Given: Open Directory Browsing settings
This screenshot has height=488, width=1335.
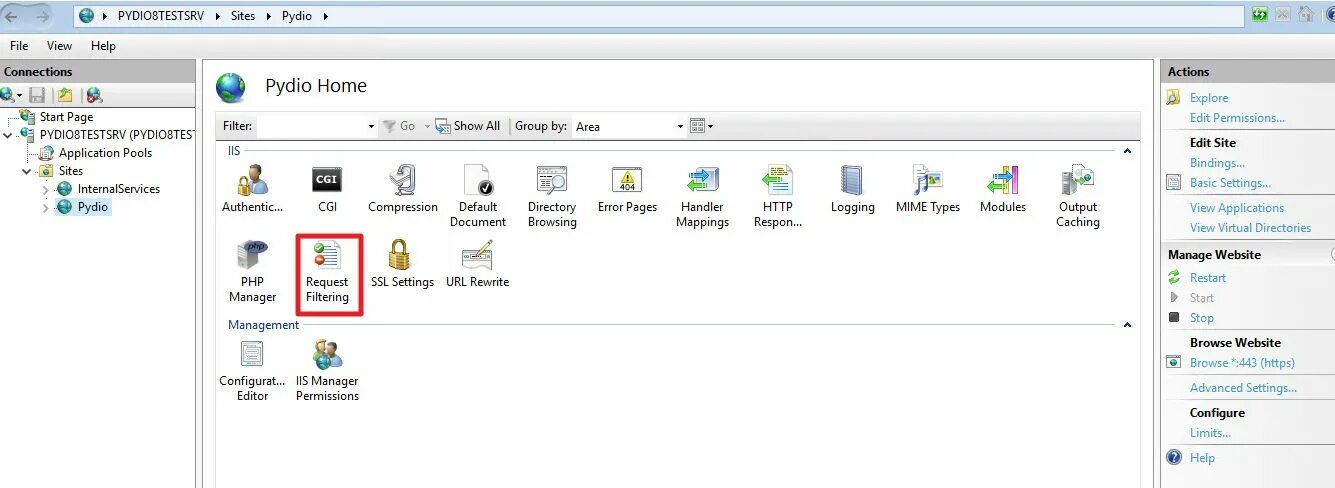Looking at the screenshot, I should 552,197.
